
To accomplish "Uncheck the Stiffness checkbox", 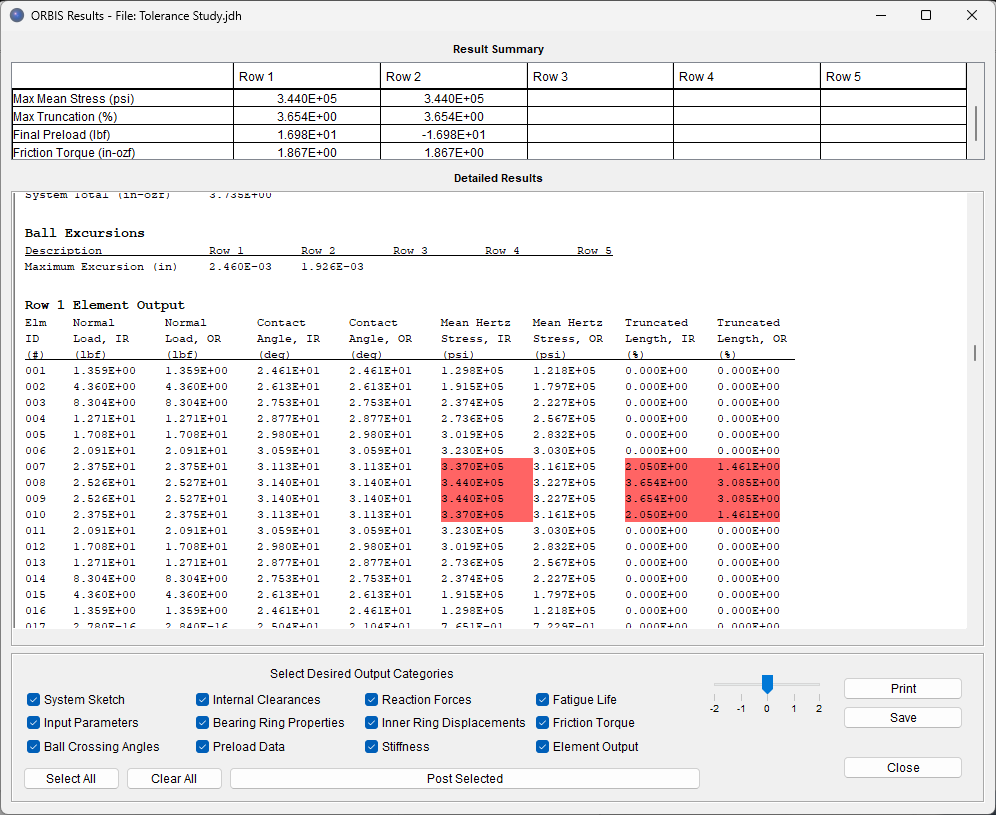I will pyautogui.click(x=372, y=747).
